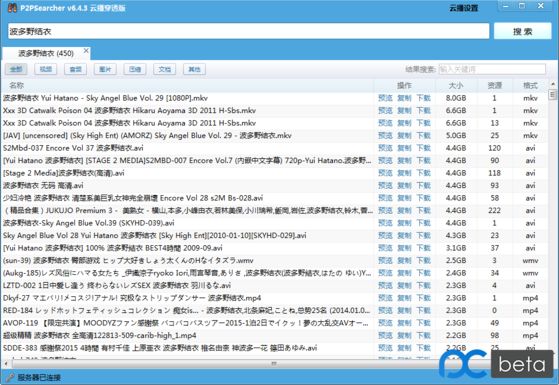This screenshot has height=385, width=559.
Task: Click 预览 in the 3.1GB avi row
Action: pyautogui.click(x=385, y=248)
